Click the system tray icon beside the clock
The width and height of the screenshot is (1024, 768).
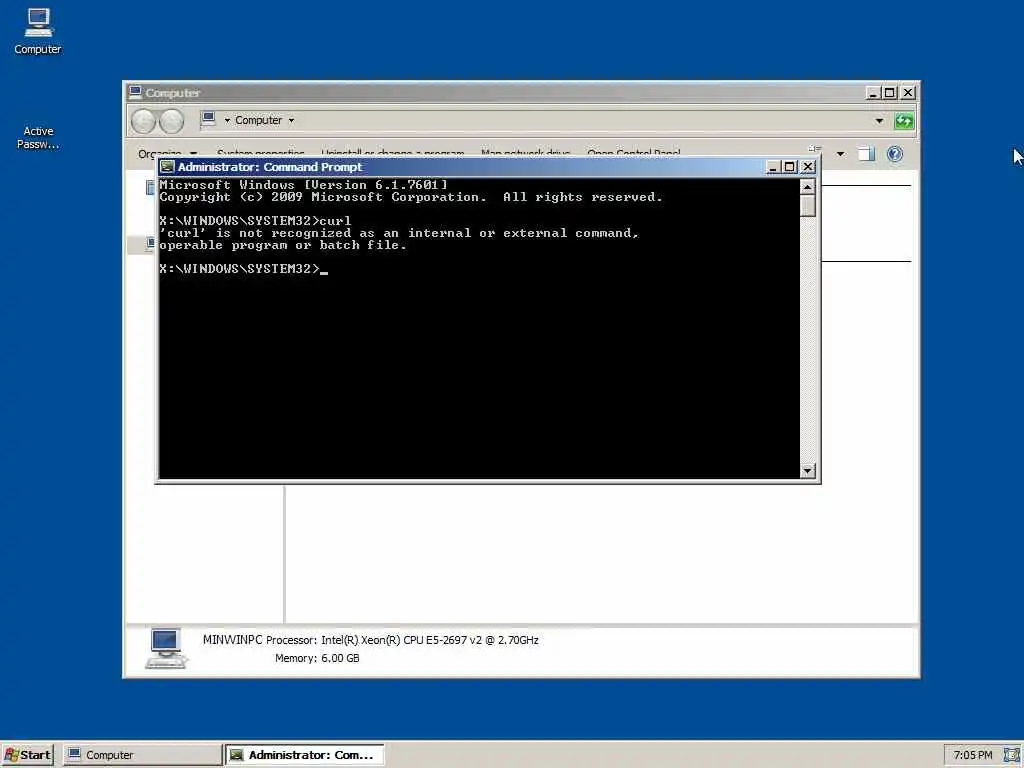tap(1011, 755)
